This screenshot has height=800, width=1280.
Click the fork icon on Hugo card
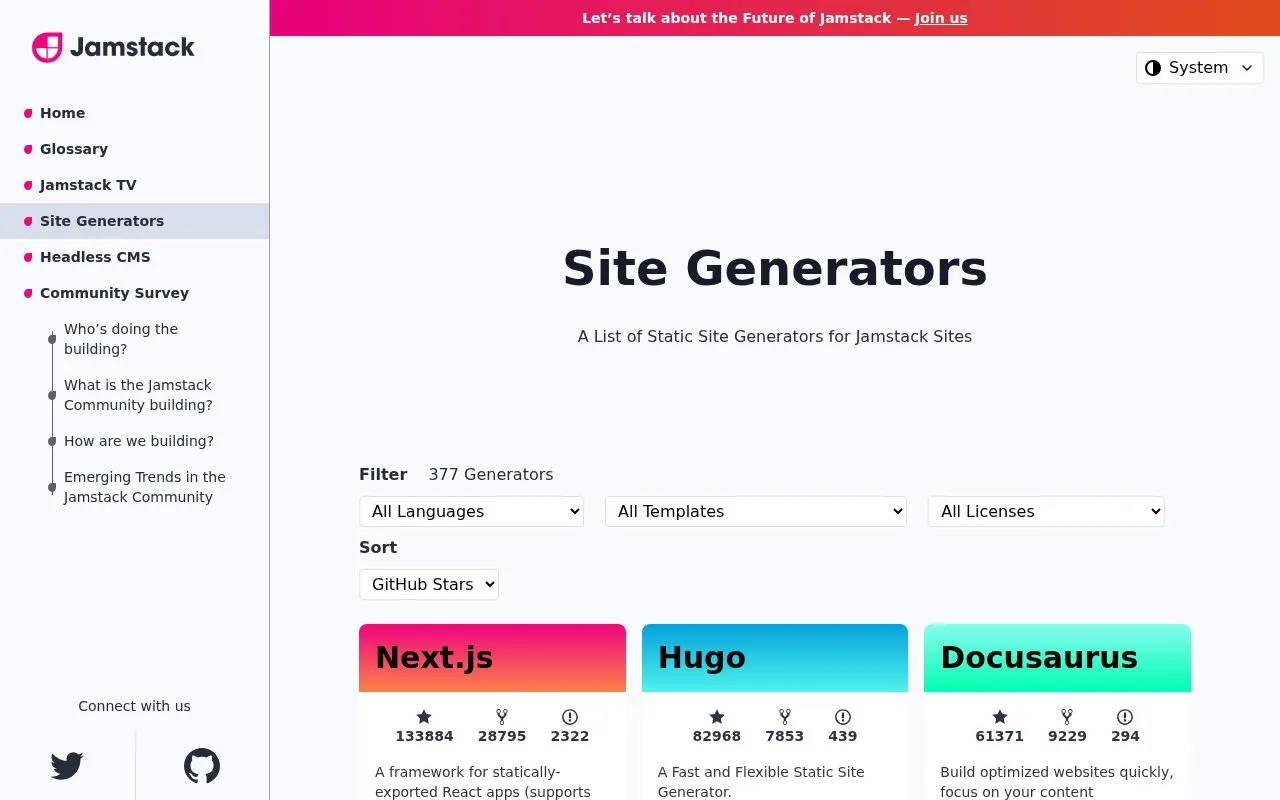pyautogui.click(x=785, y=717)
